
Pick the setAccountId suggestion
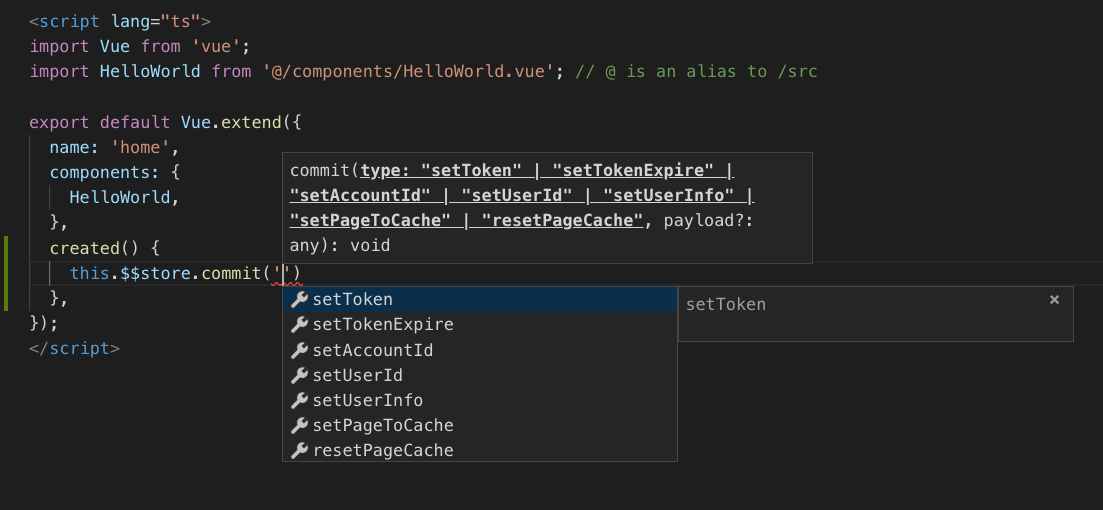point(372,350)
